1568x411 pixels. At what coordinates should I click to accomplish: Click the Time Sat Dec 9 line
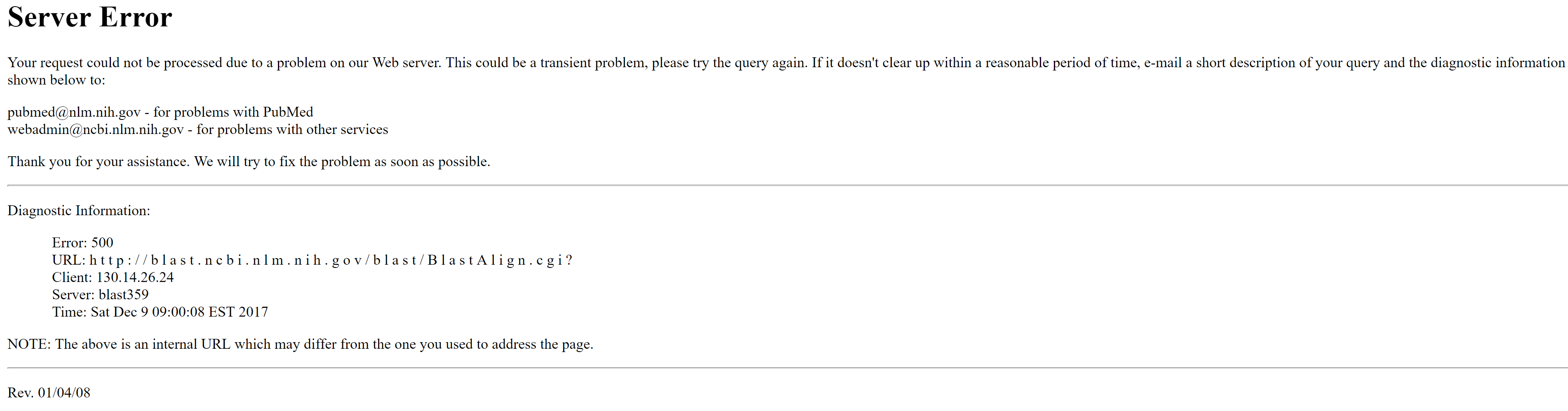pos(160,312)
